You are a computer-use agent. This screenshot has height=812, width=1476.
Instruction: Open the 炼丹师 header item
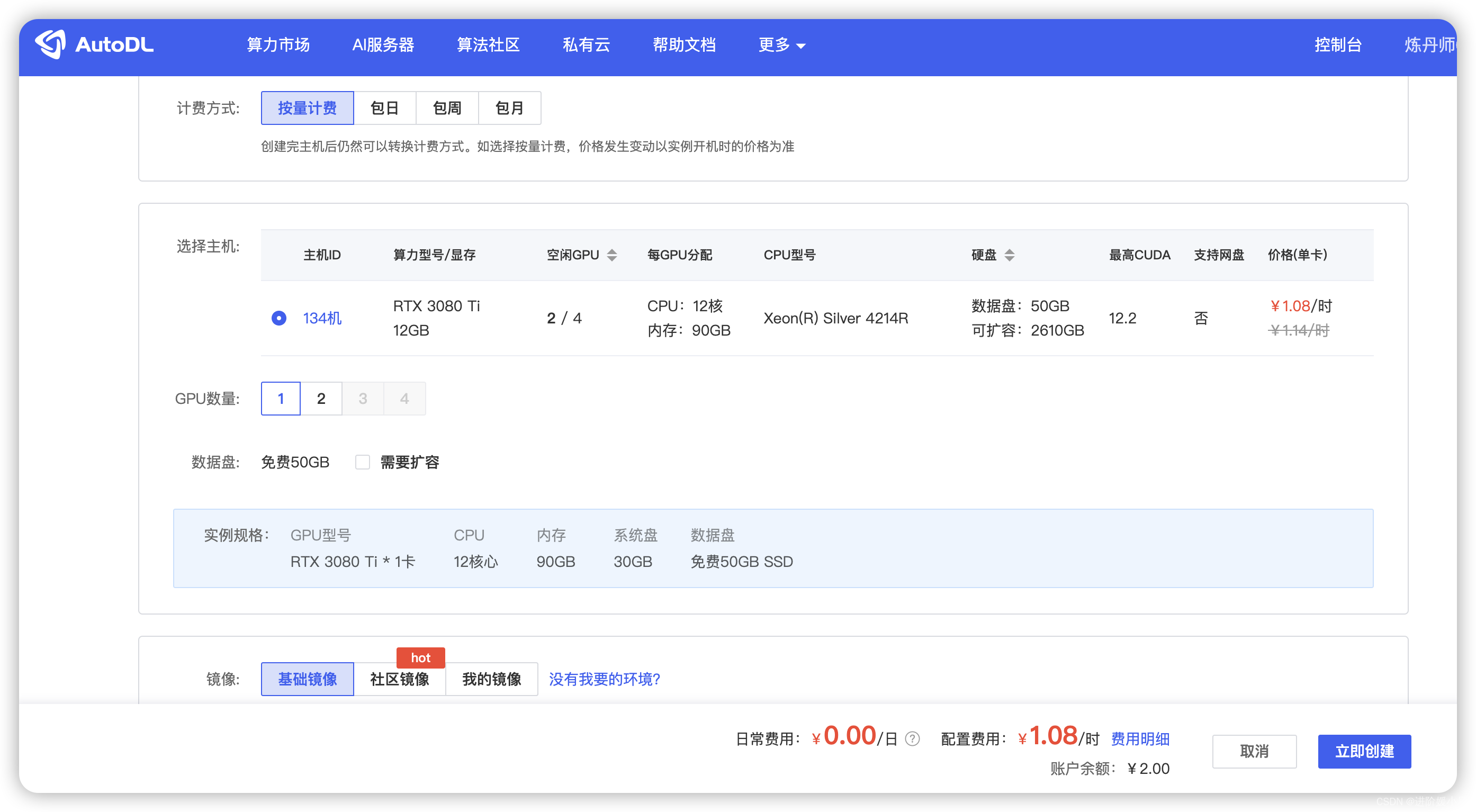(x=1429, y=44)
